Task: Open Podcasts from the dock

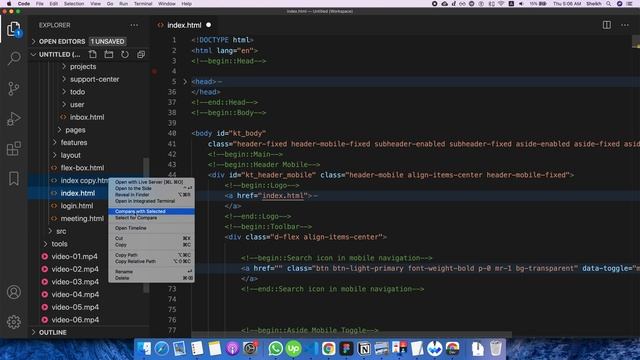Action: tap(232, 348)
